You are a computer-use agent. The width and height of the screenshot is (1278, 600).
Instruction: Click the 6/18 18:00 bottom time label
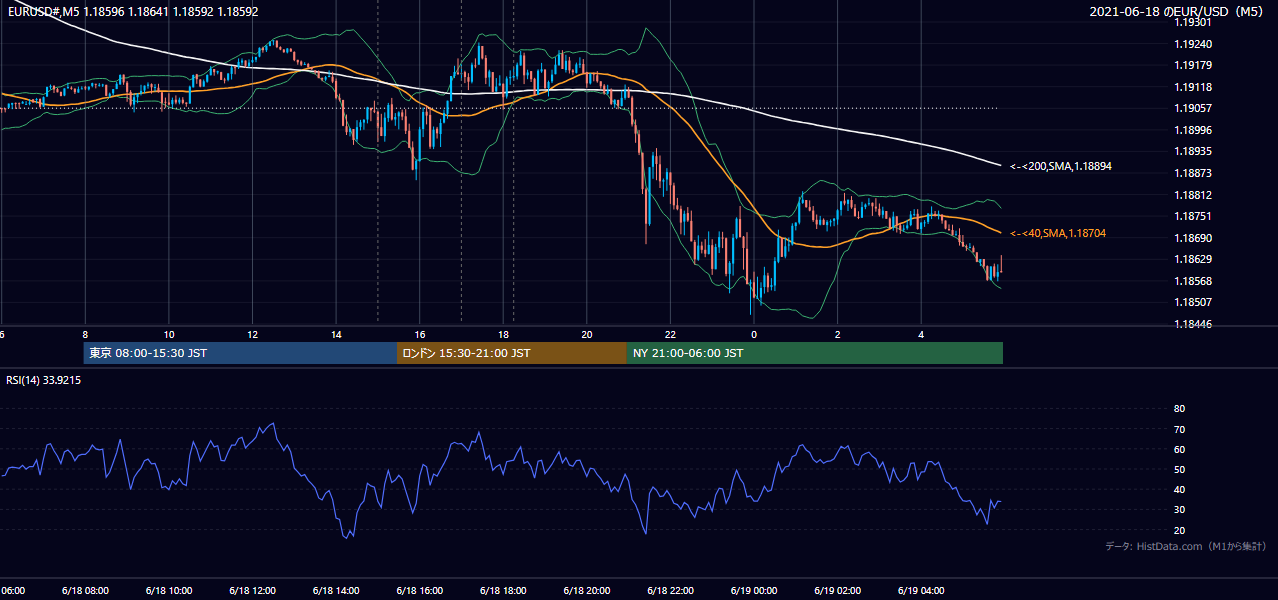(x=503, y=590)
